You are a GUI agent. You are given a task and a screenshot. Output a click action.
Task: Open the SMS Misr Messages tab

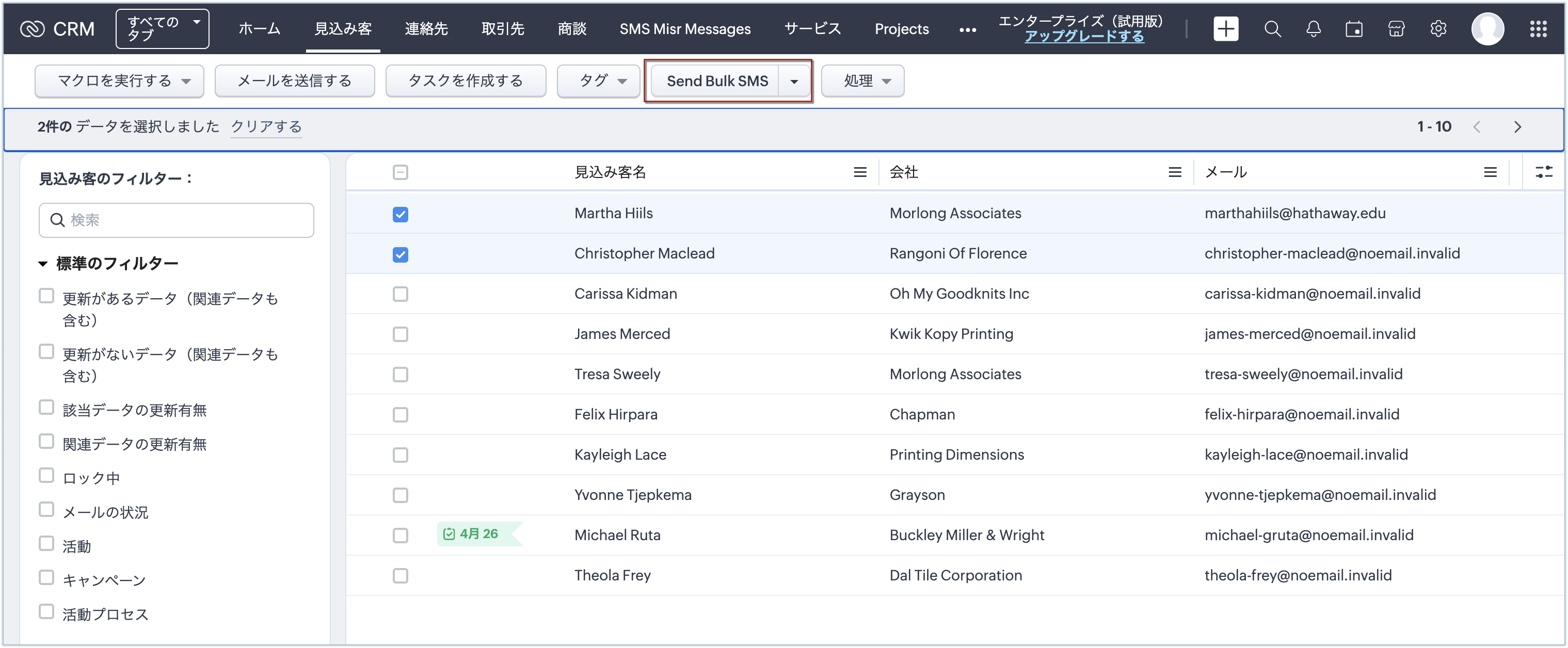[685, 28]
